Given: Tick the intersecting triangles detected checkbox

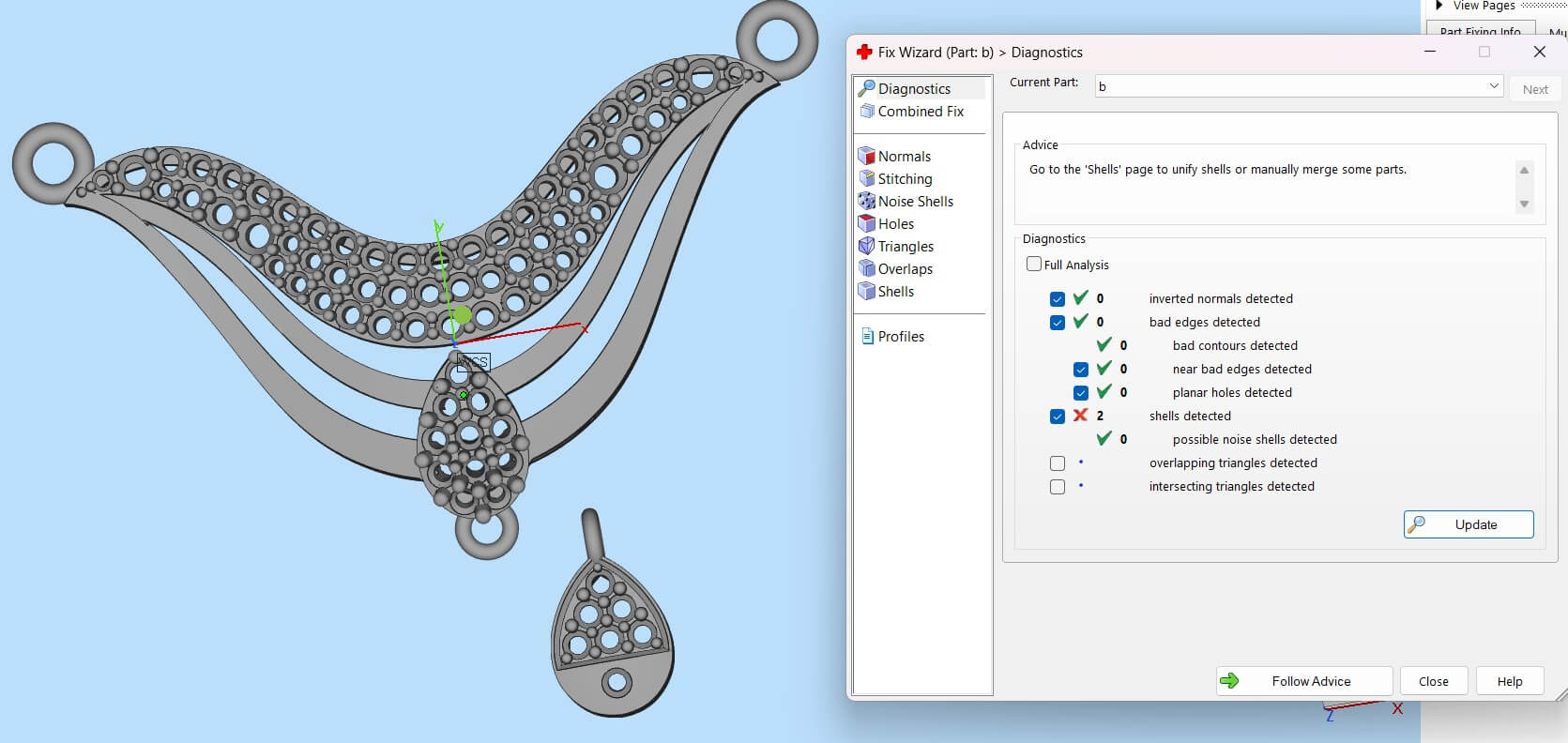Looking at the screenshot, I should (1058, 487).
